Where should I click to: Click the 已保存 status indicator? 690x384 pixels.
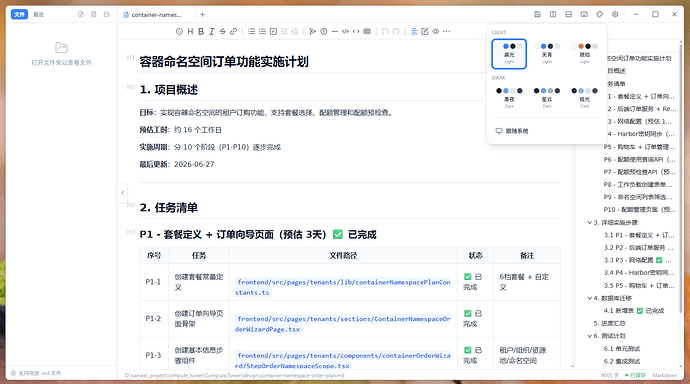click(x=635, y=376)
